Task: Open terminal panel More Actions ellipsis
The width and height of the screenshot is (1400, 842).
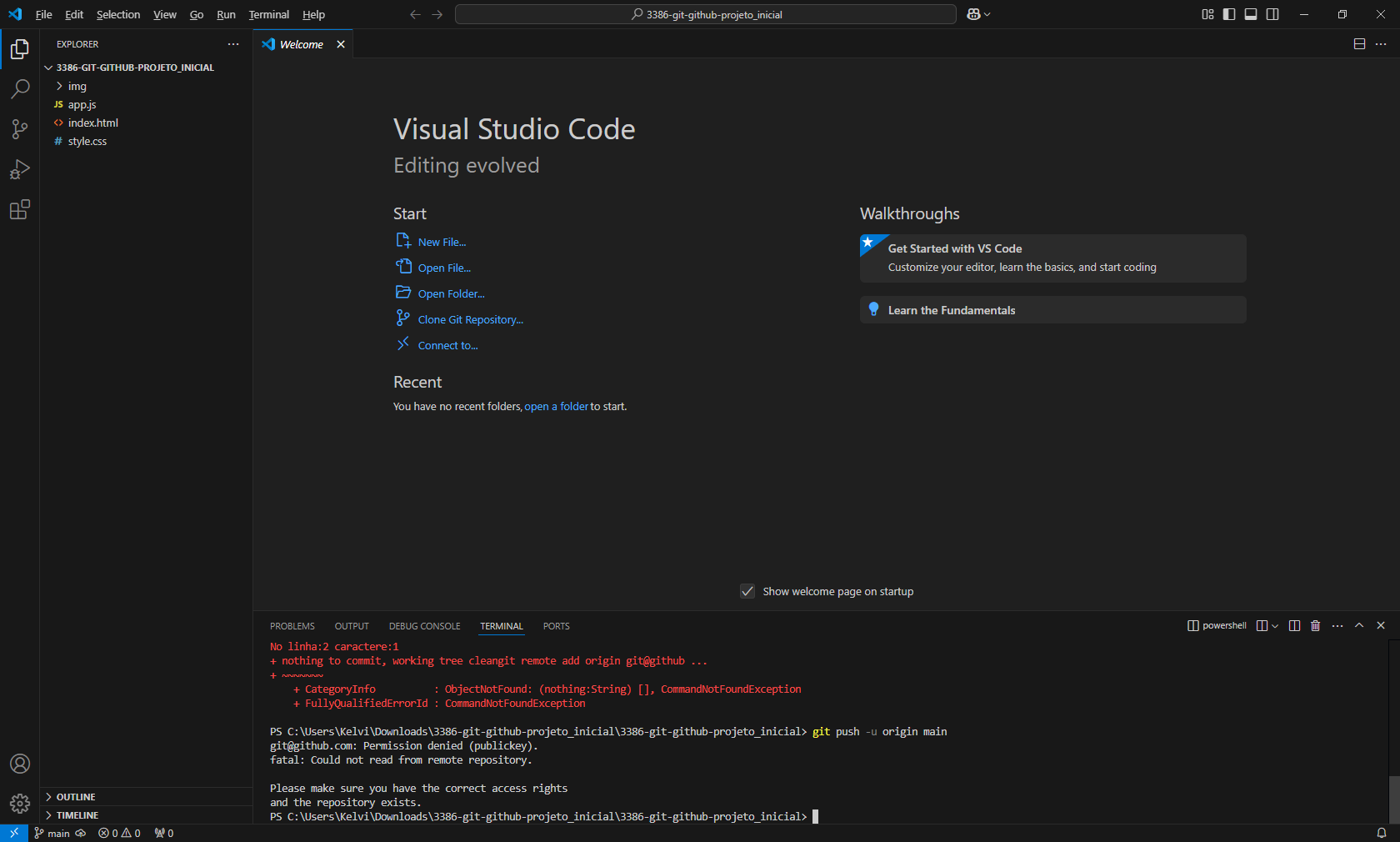Action: (x=1337, y=625)
